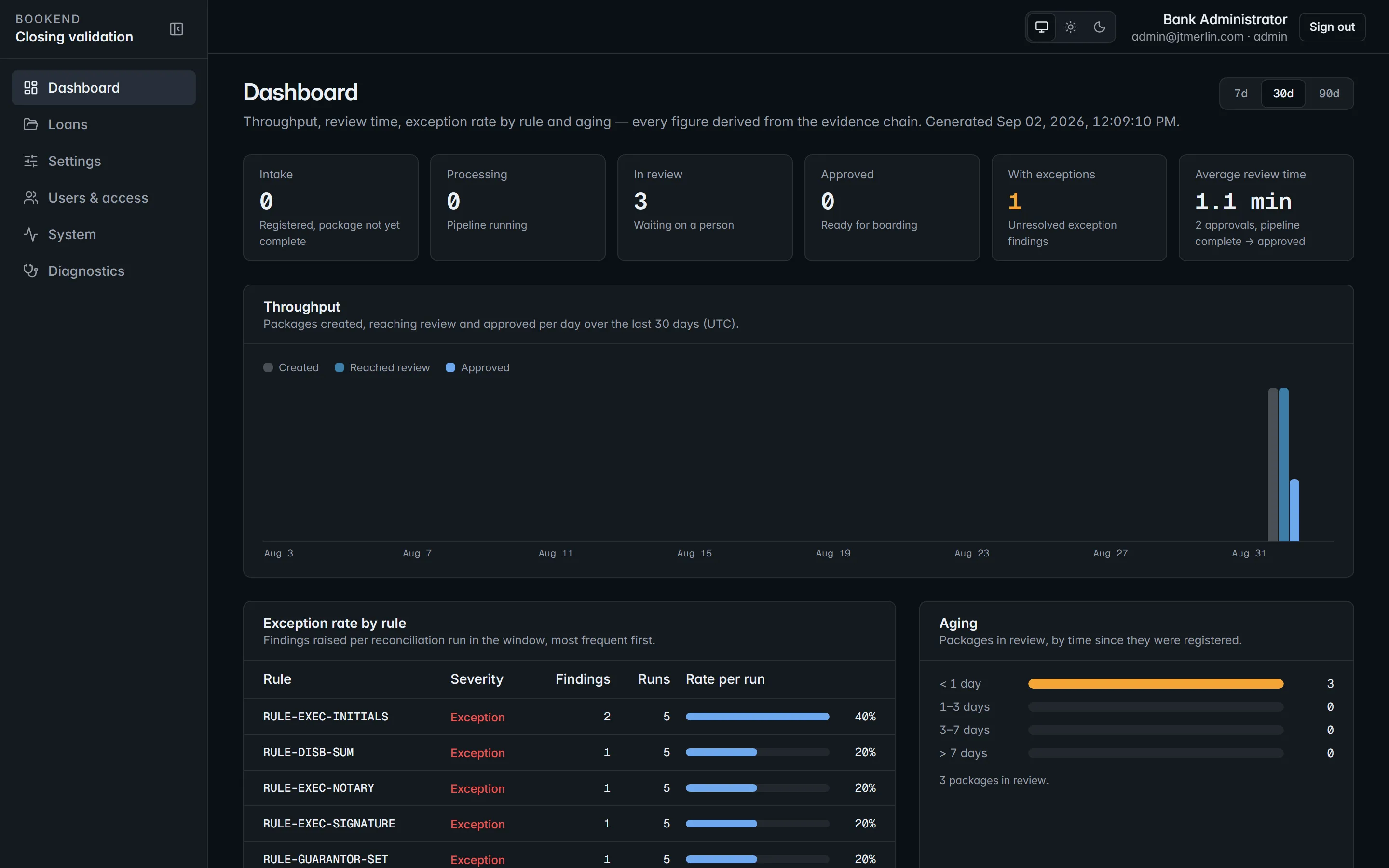
Task: Go to Dashboard in the sidebar
Action: pos(103,88)
